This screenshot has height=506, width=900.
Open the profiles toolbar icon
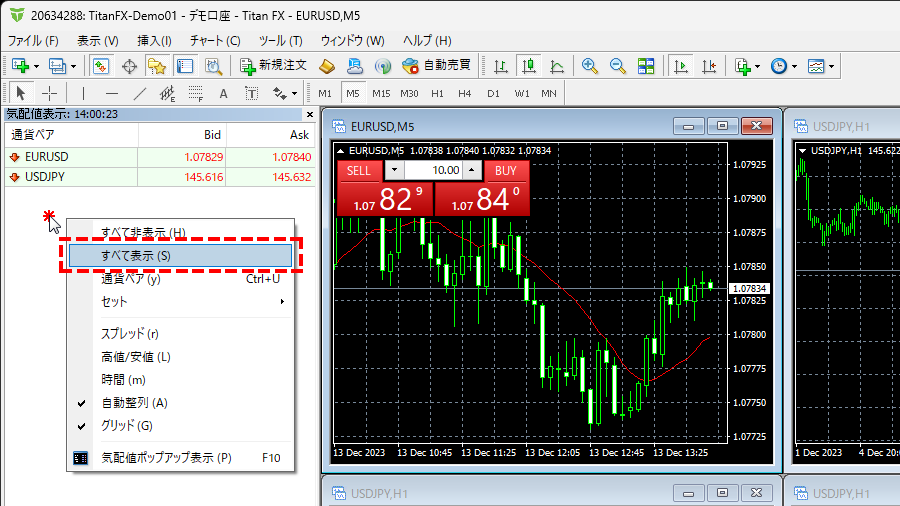[x=57, y=66]
